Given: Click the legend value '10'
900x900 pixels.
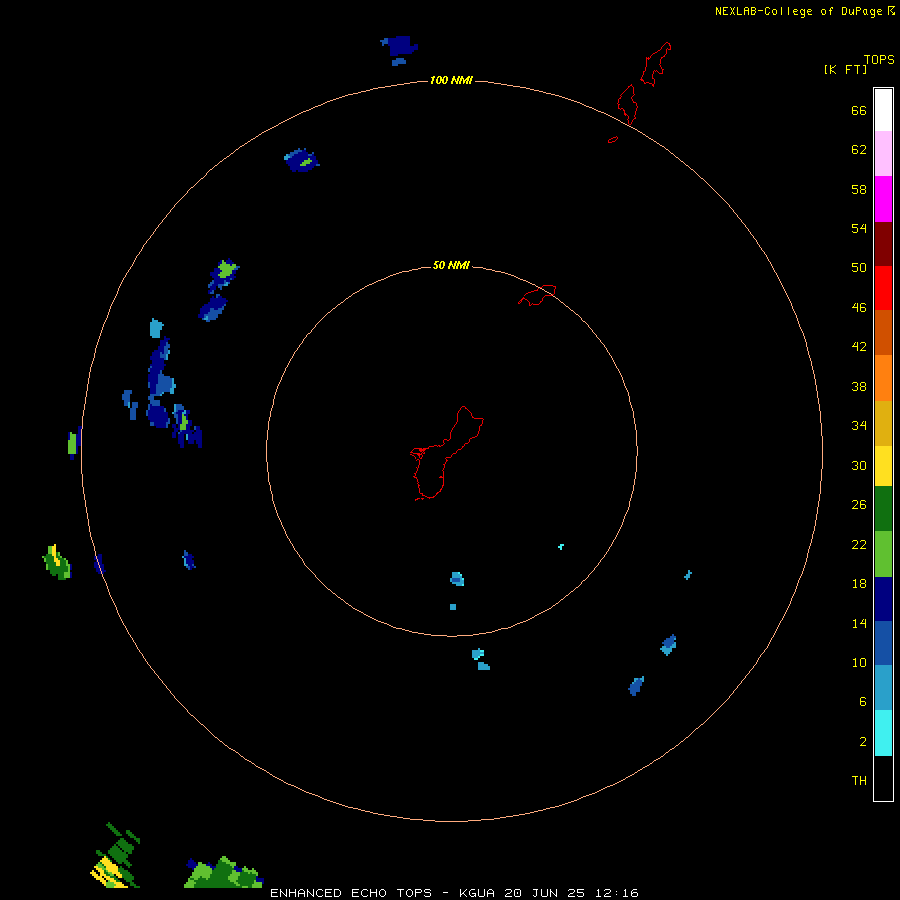Looking at the screenshot, I should (x=859, y=662).
